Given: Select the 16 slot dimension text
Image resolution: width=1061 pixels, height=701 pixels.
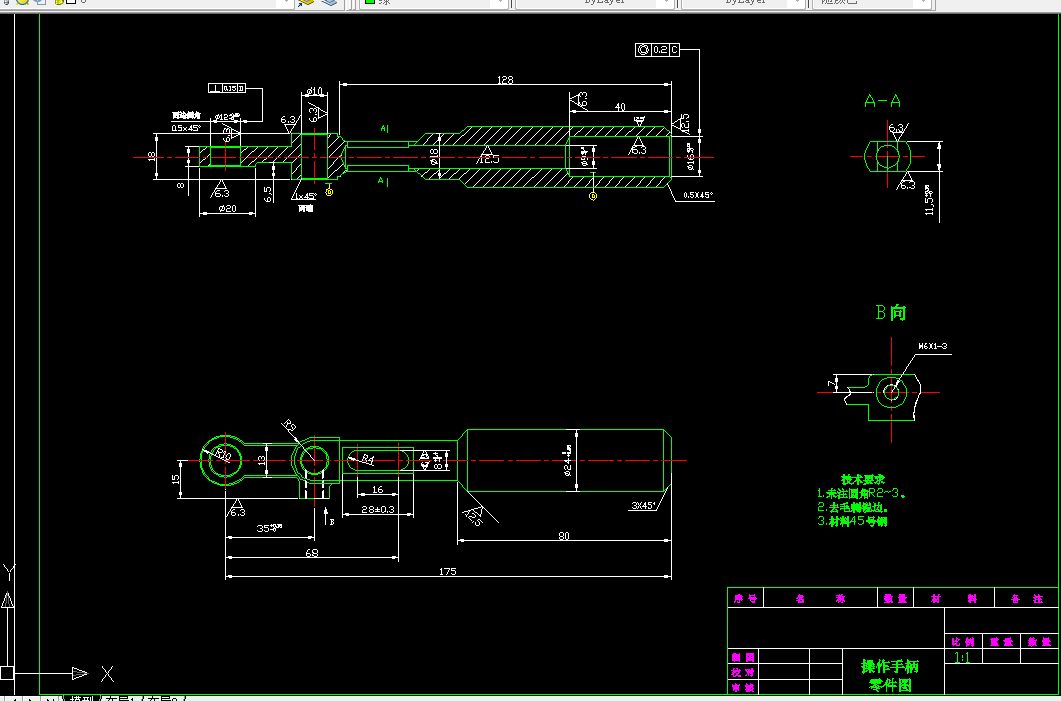Looking at the screenshot, I should (x=377, y=489).
